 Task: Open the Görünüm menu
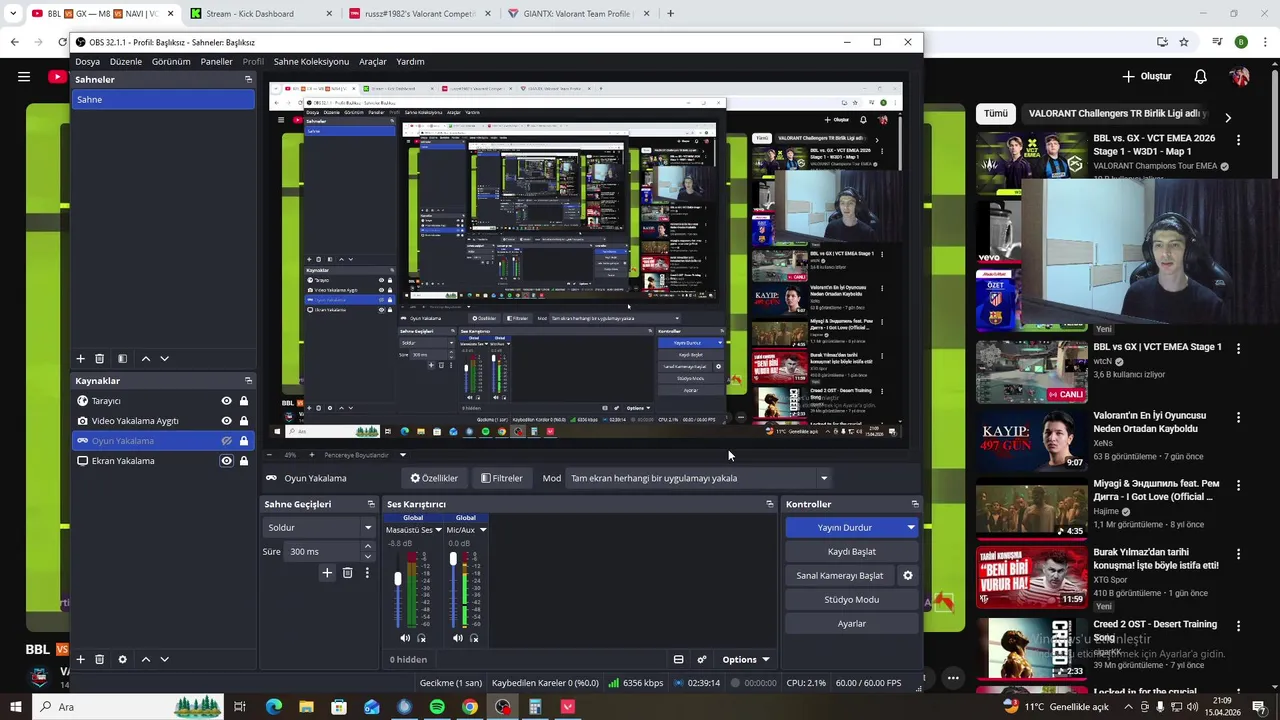coord(171,62)
